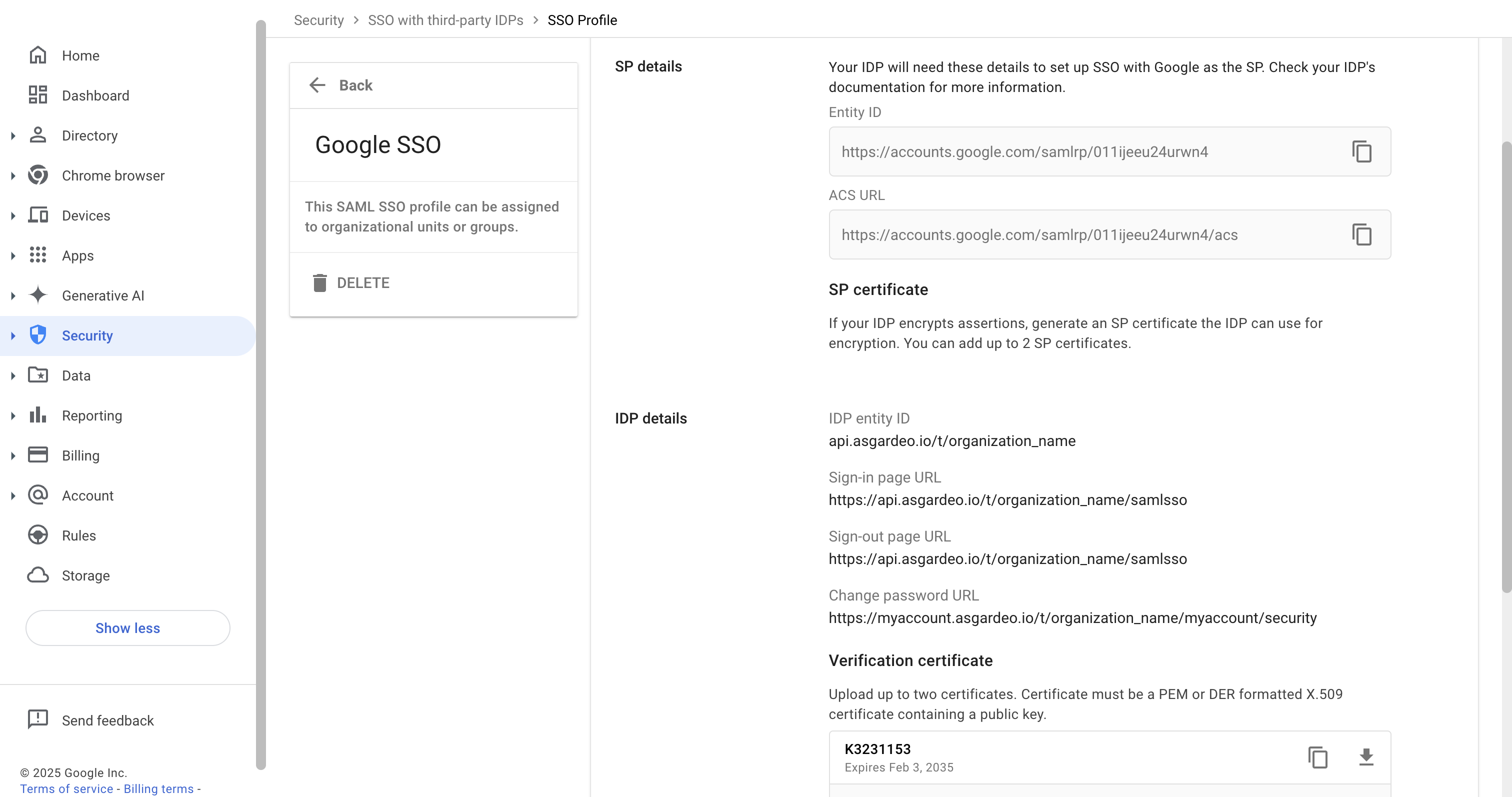Click the Devices icon in sidebar
This screenshot has width=1512, height=797.
tap(37, 215)
